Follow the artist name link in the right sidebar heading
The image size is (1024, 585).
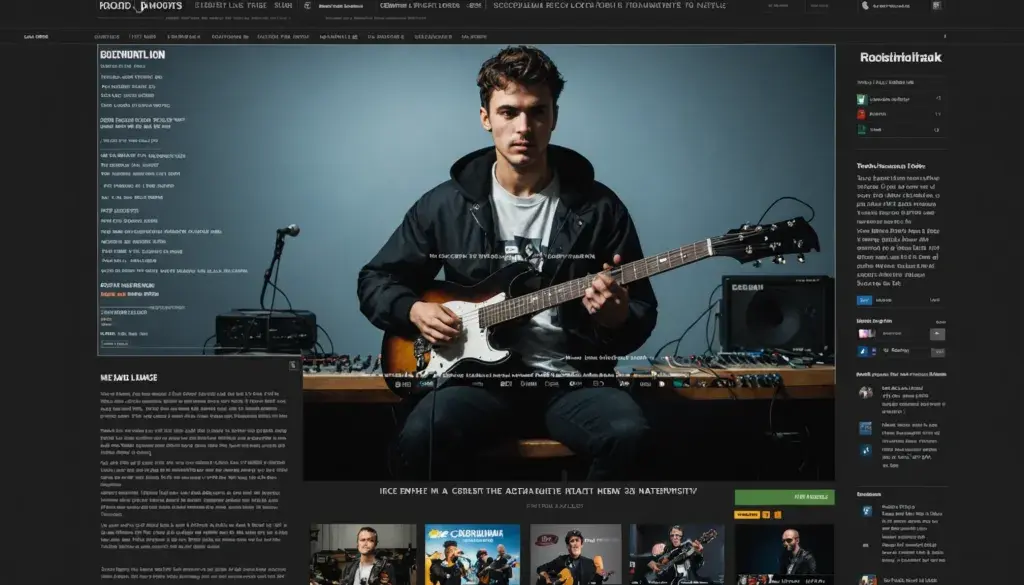point(898,57)
